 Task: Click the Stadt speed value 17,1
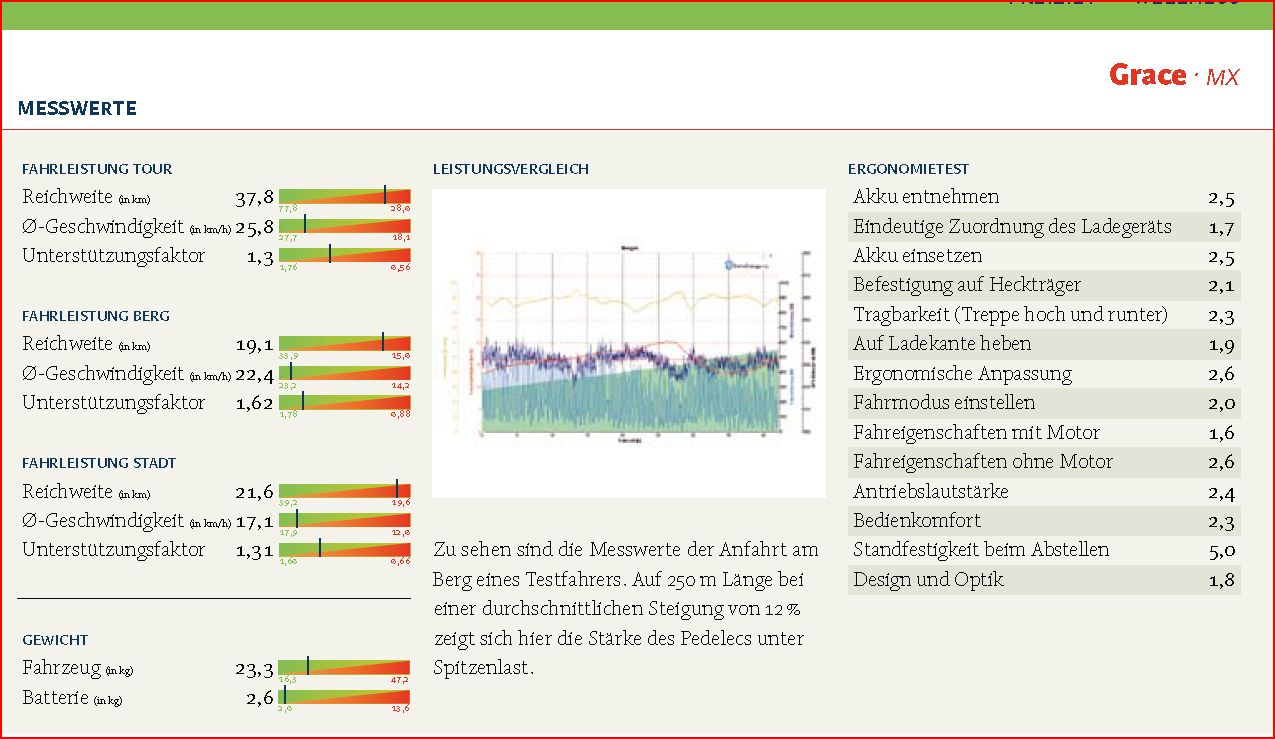coord(255,522)
